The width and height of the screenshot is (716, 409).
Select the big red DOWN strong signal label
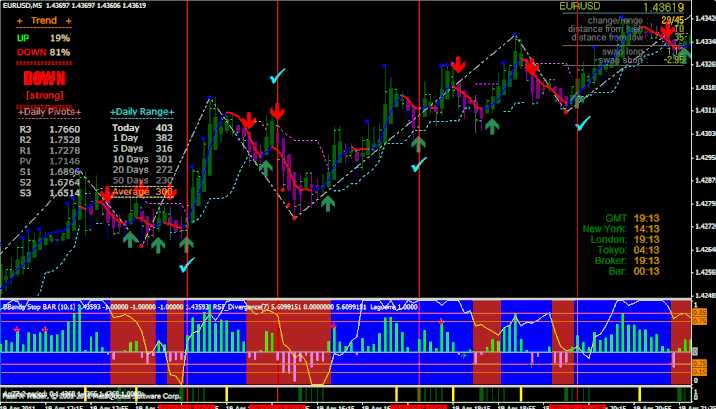(x=45, y=79)
